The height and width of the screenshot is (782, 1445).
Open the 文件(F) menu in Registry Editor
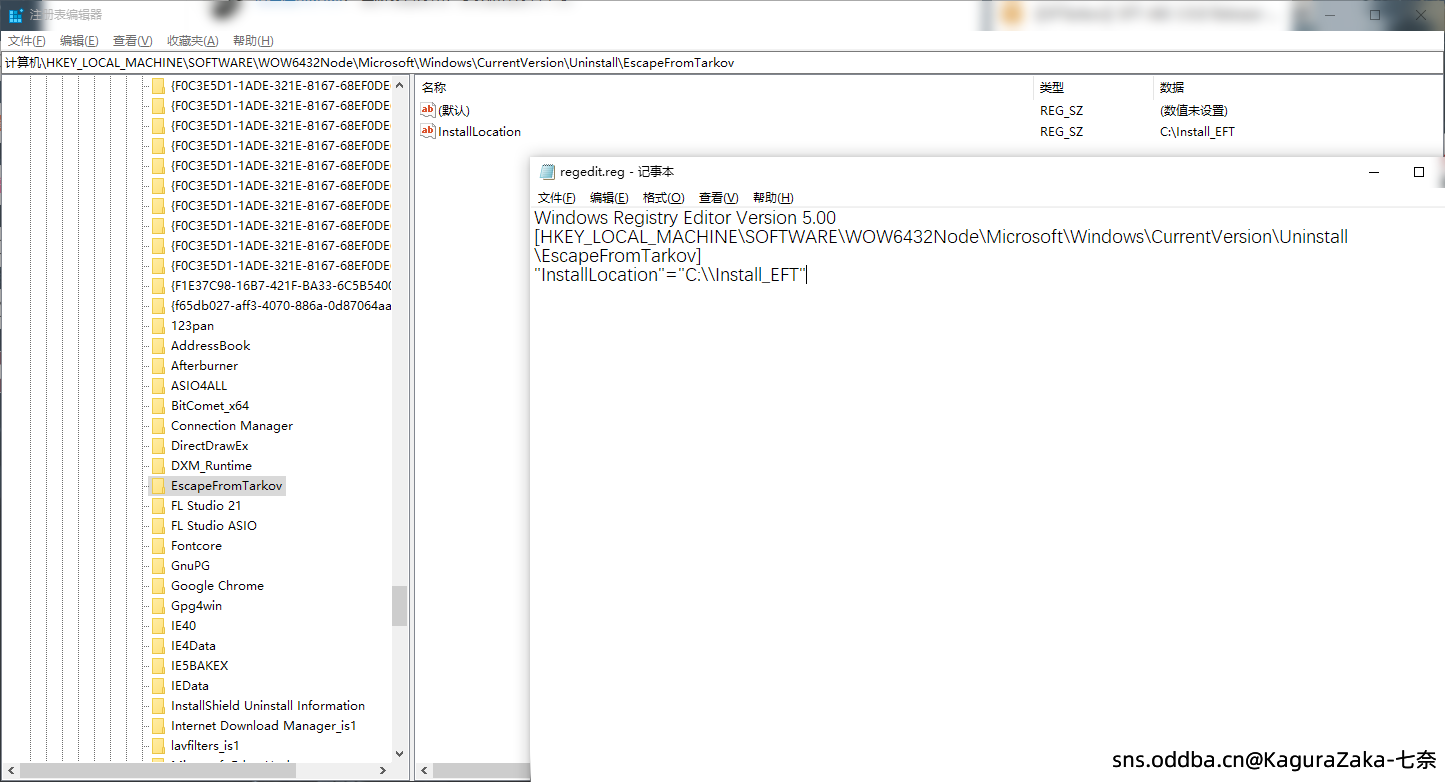point(27,41)
